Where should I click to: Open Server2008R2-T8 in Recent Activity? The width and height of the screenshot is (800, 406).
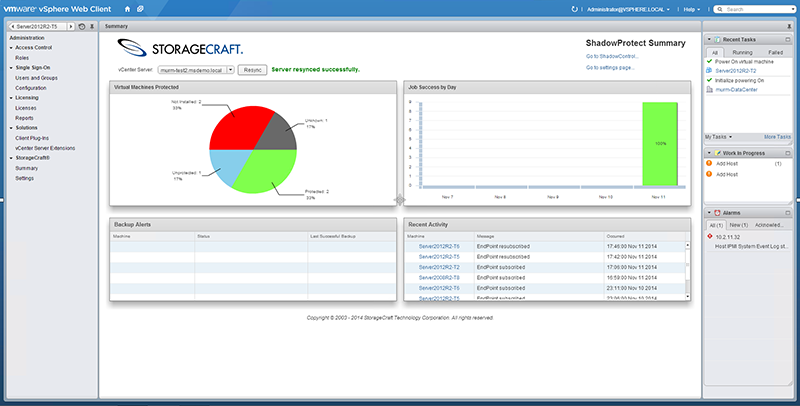[x=439, y=277]
